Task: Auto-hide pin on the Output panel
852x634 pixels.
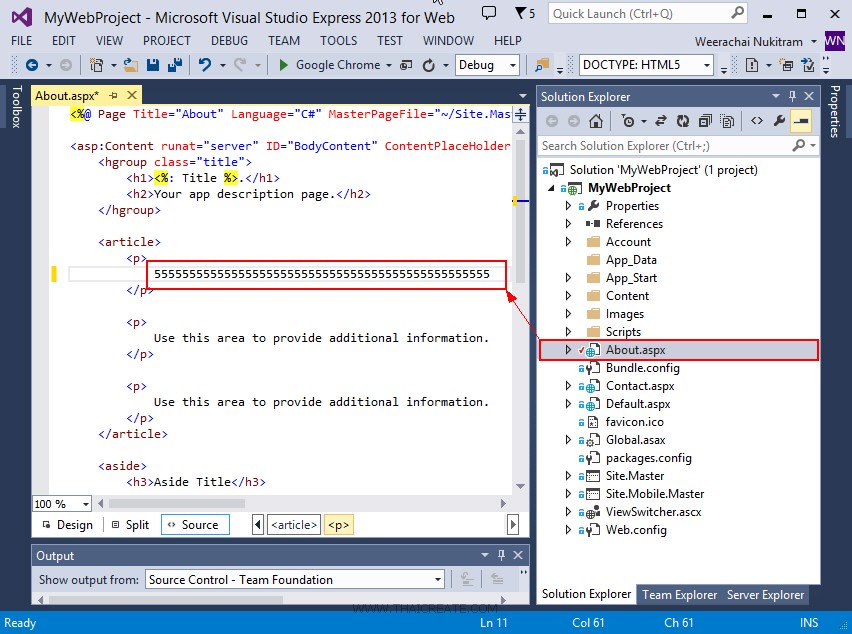Action: [501, 555]
